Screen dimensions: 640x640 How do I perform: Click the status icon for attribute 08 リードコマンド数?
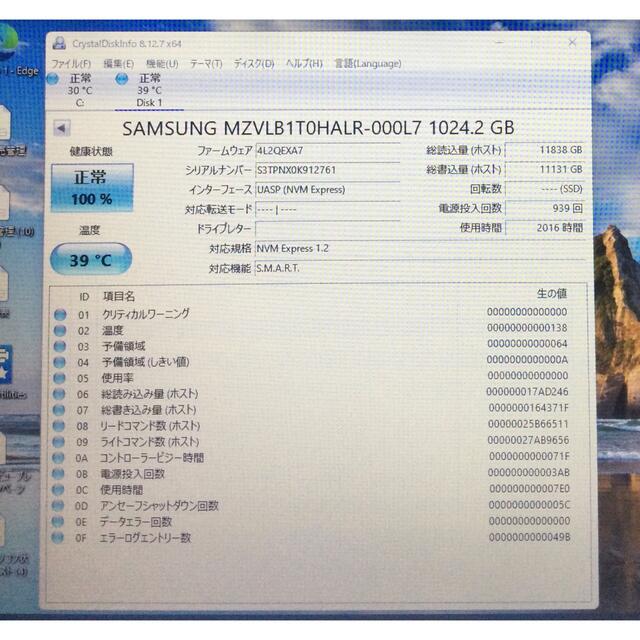tap(59, 426)
